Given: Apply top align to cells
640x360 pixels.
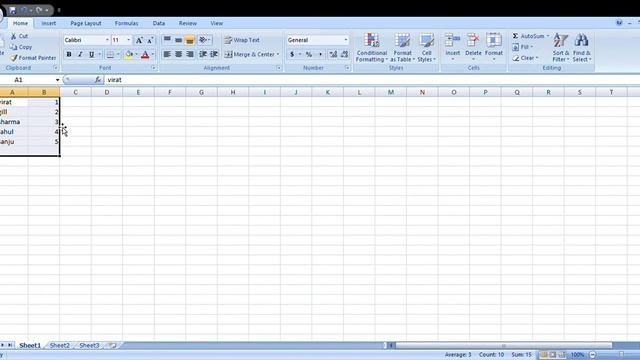Looking at the screenshot, I should [x=167, y=40].
